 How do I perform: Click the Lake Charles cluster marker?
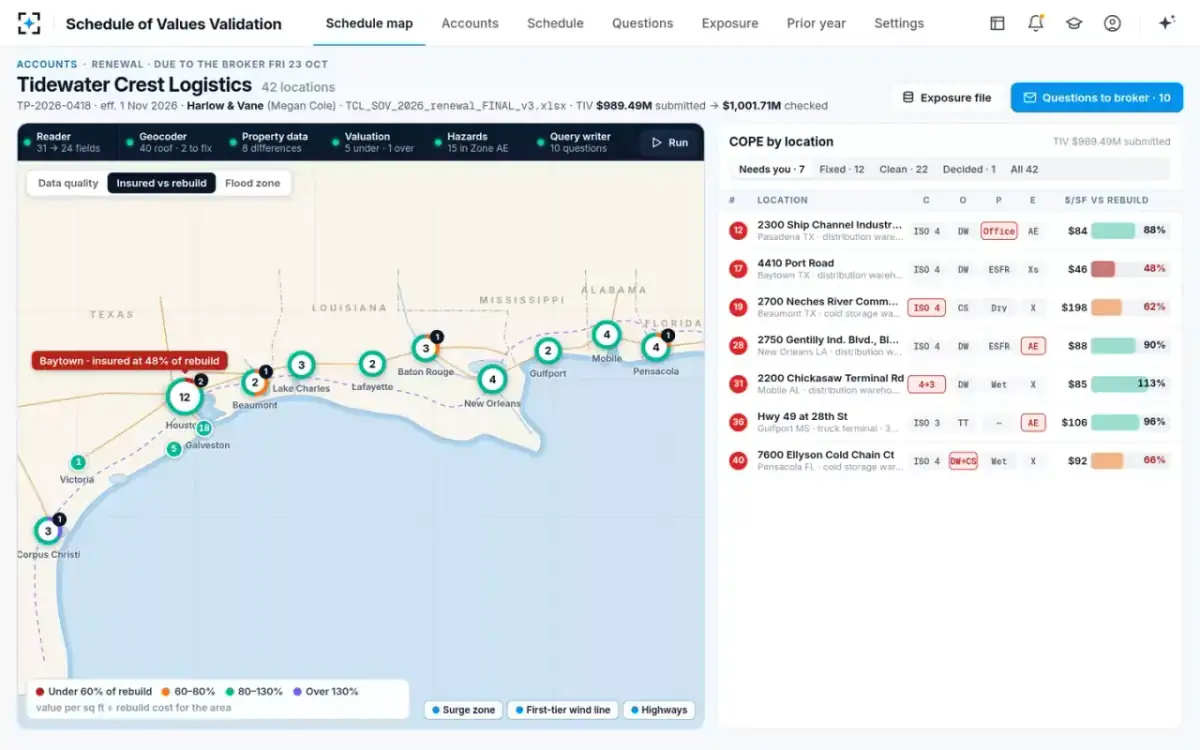tap(301, 365)
